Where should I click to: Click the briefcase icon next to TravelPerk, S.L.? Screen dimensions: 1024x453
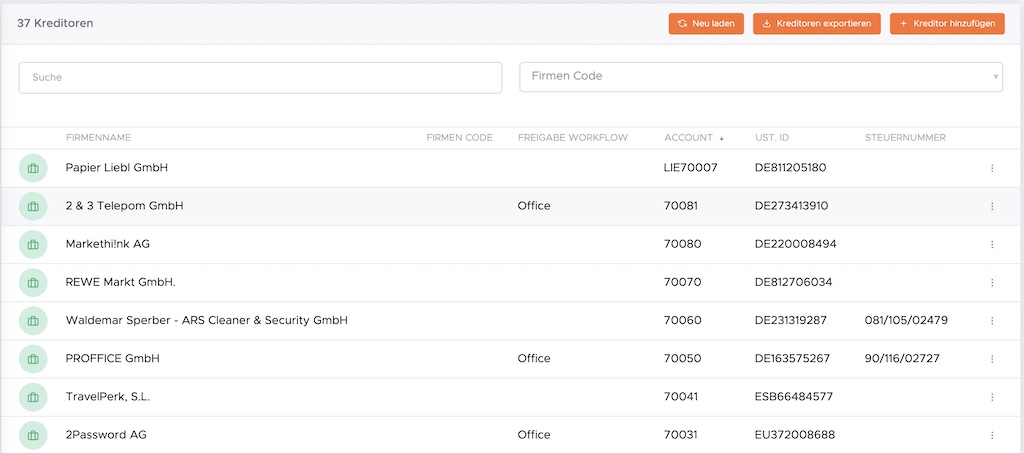point(33,397)
